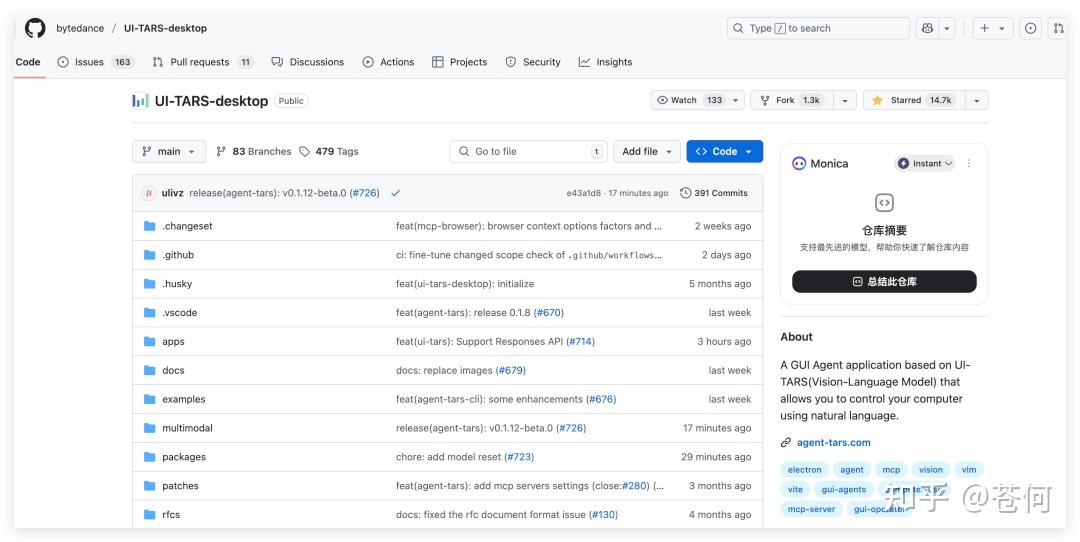Viewport: 1080px width, 542px height.
Task: Toggle Watch on the repository
Action: pos(690,100)
